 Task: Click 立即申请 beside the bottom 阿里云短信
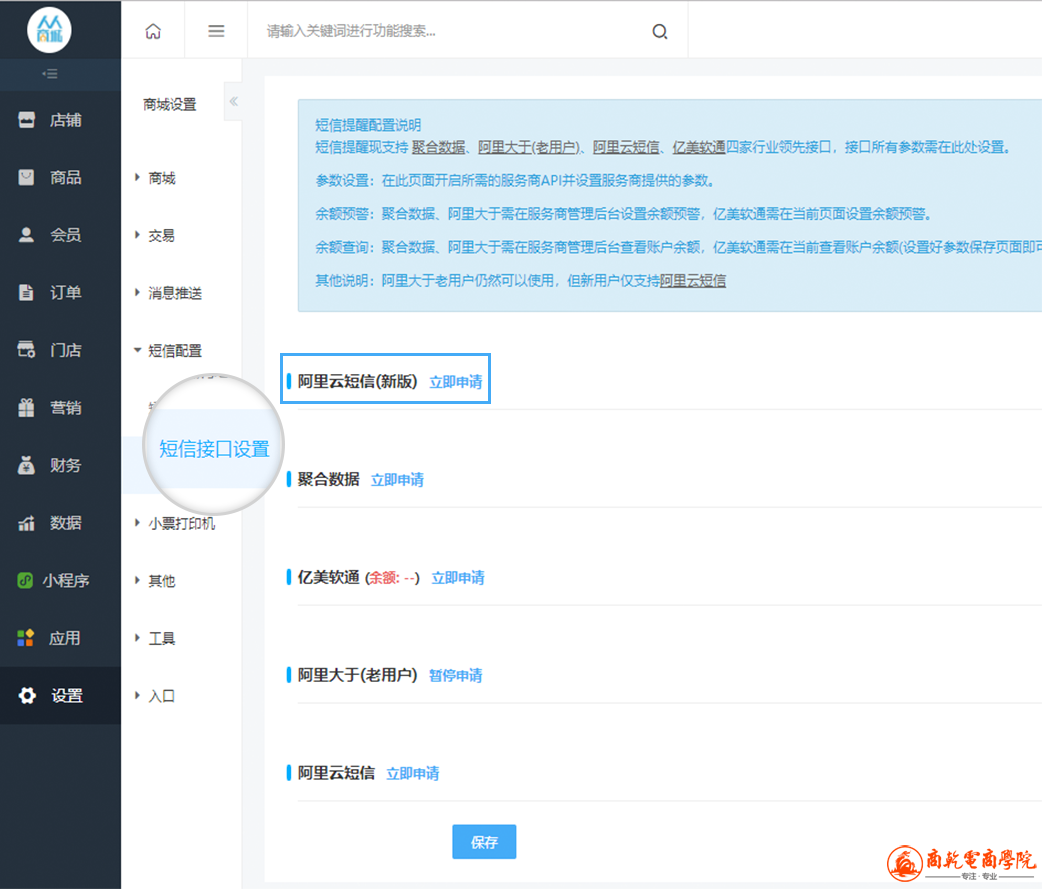click(413, 773)
